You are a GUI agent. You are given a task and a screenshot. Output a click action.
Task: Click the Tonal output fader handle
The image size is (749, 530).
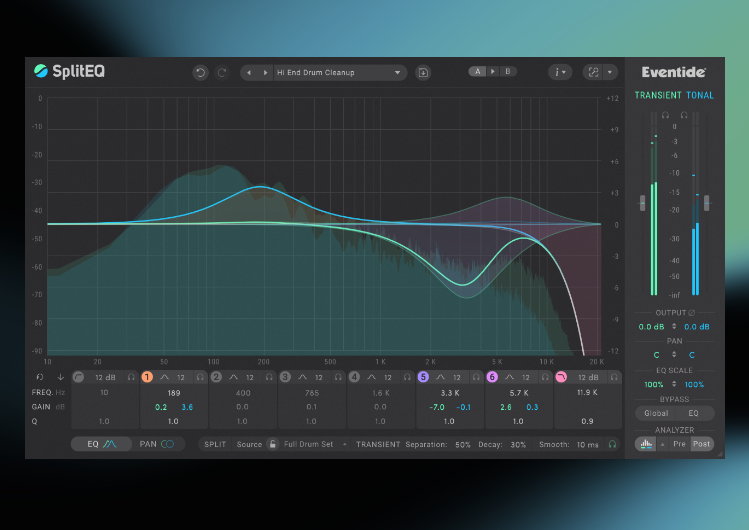pos(706,203)
